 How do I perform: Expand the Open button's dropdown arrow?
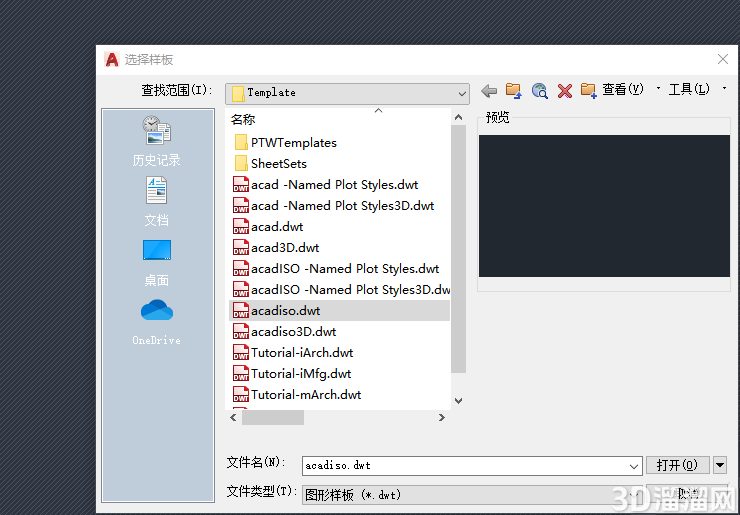click(x=720, y=465)
